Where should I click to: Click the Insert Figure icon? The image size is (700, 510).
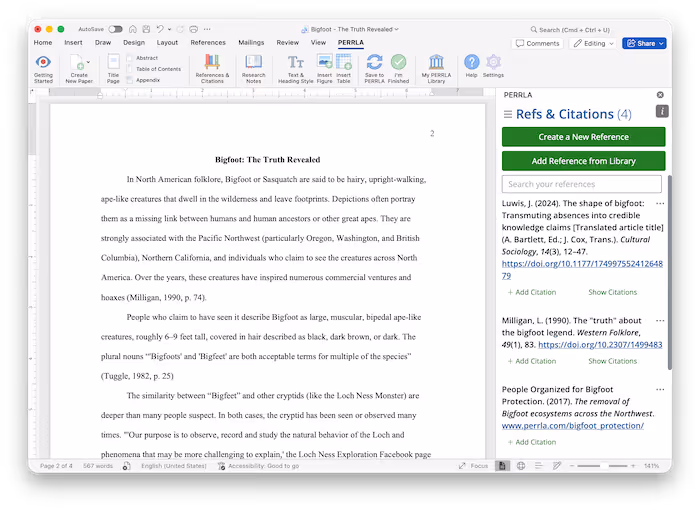click(325, 62)
